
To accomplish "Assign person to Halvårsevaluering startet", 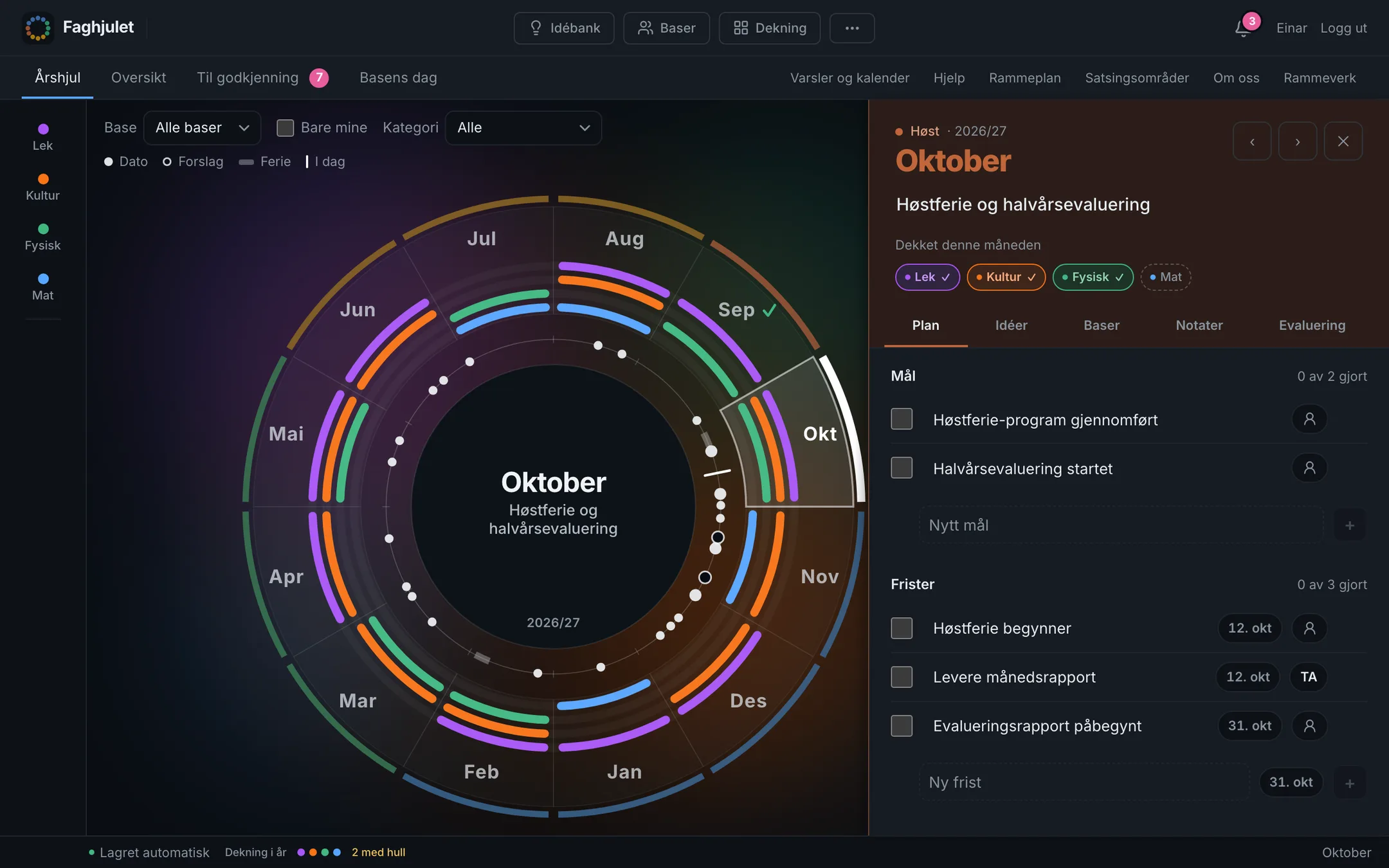I will click(x=1309, y=468).
